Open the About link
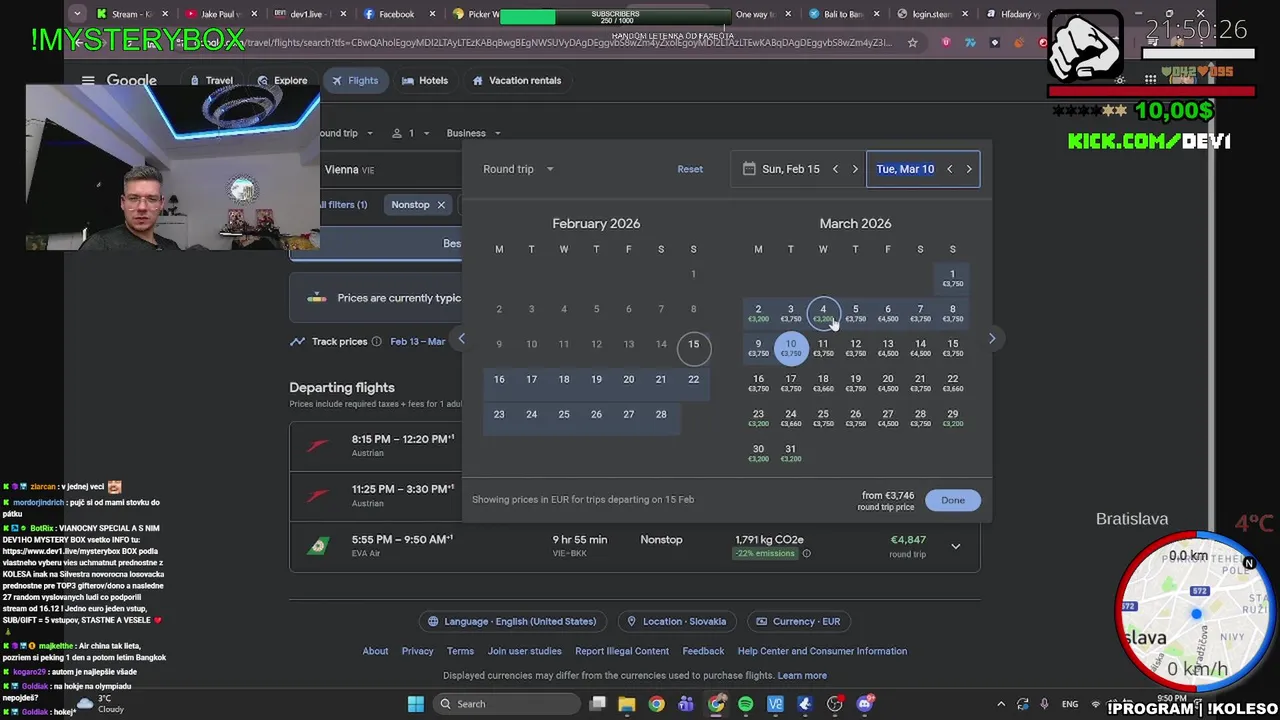The height and width of the screenshot is (720, 1280). (375, 651)
